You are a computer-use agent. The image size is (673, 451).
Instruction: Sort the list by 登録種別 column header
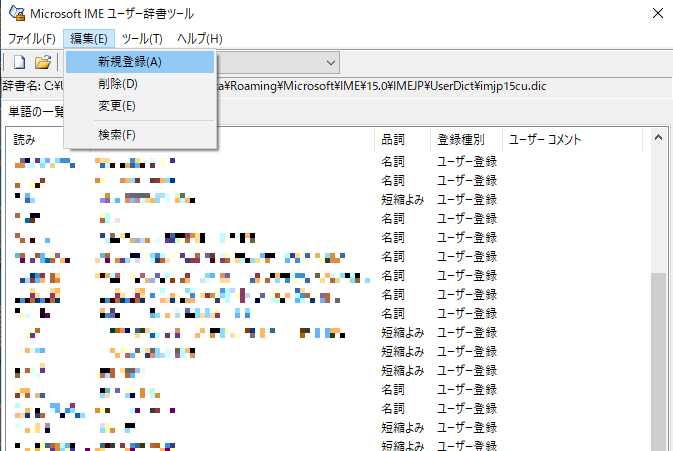click(466, 139)
